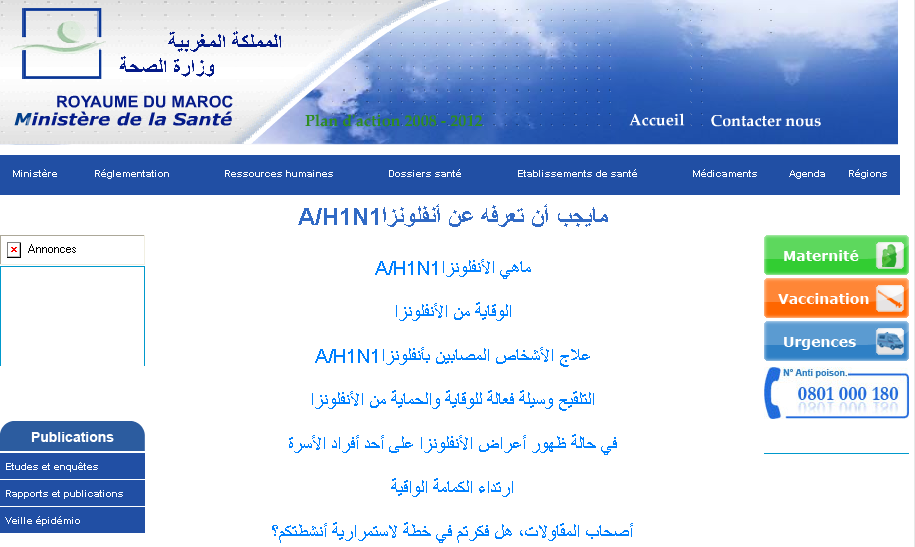Click the blue phone handset icon
The width and height of the screenshot is (915, 547).
773,393
